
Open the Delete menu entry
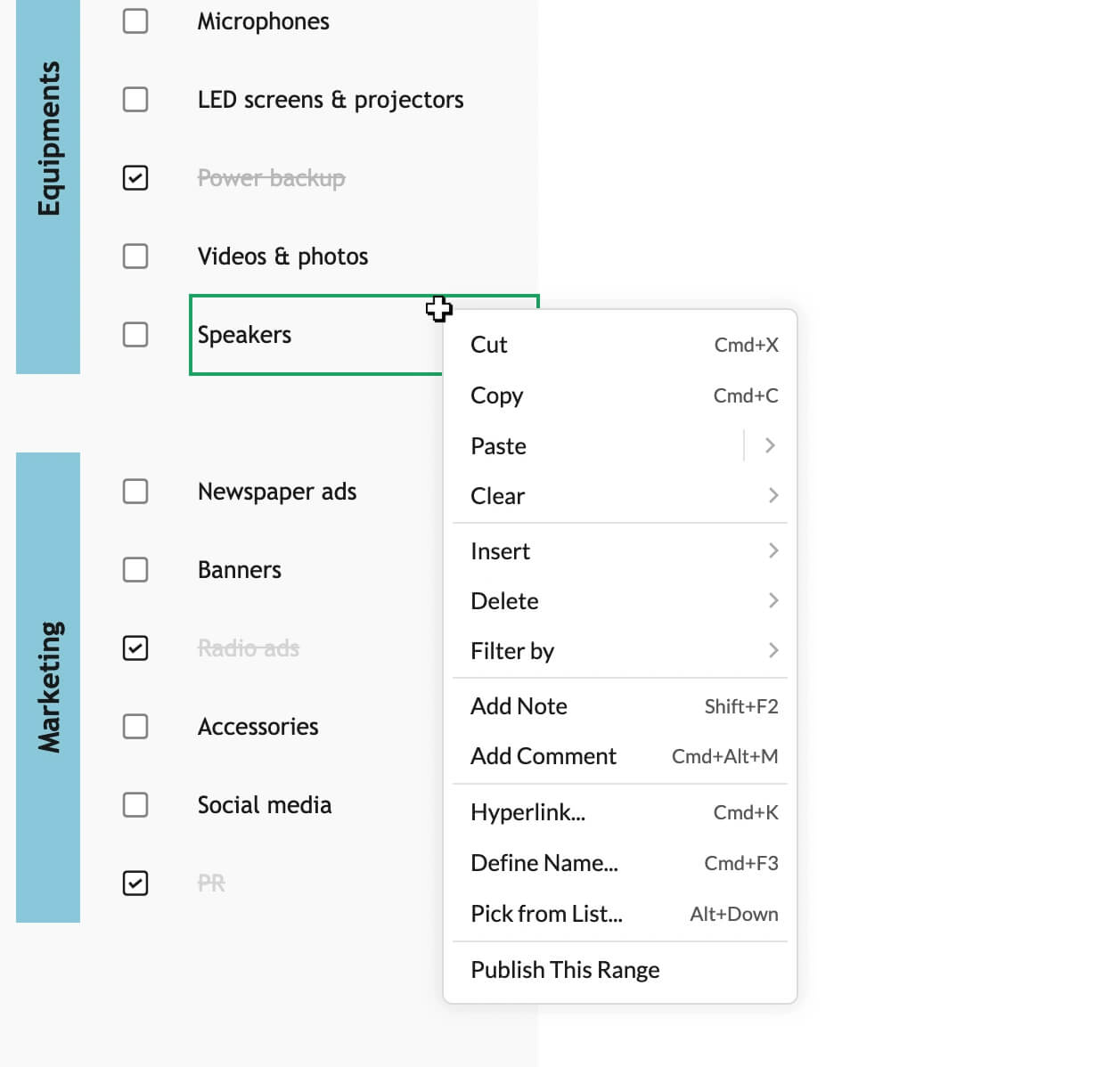(x=620, y=600)
